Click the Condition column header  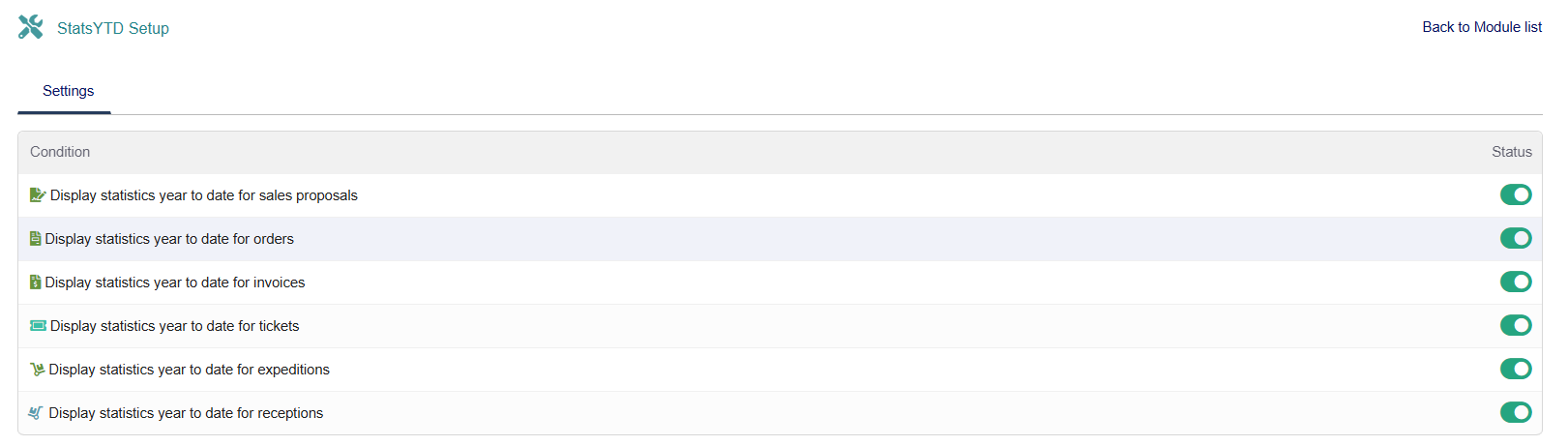[60, 152]
